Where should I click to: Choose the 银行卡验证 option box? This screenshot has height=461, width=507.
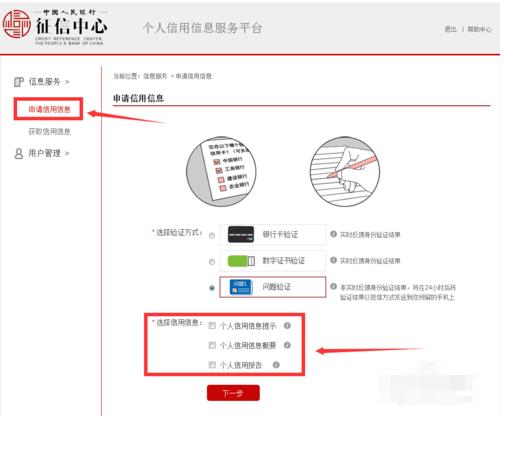pyautogui.click(x=273, y=234)
